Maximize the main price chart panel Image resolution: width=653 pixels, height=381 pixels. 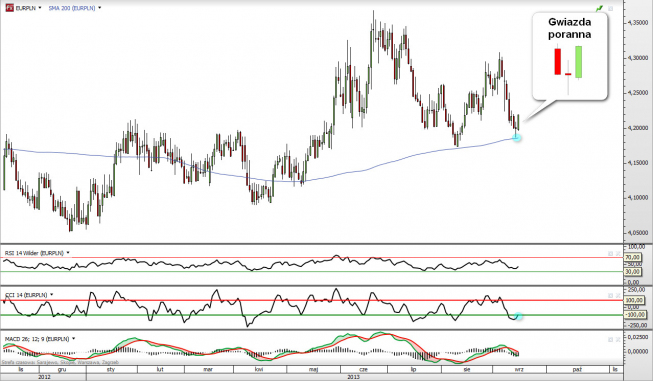pyautogui.click(x=611, y=8)
